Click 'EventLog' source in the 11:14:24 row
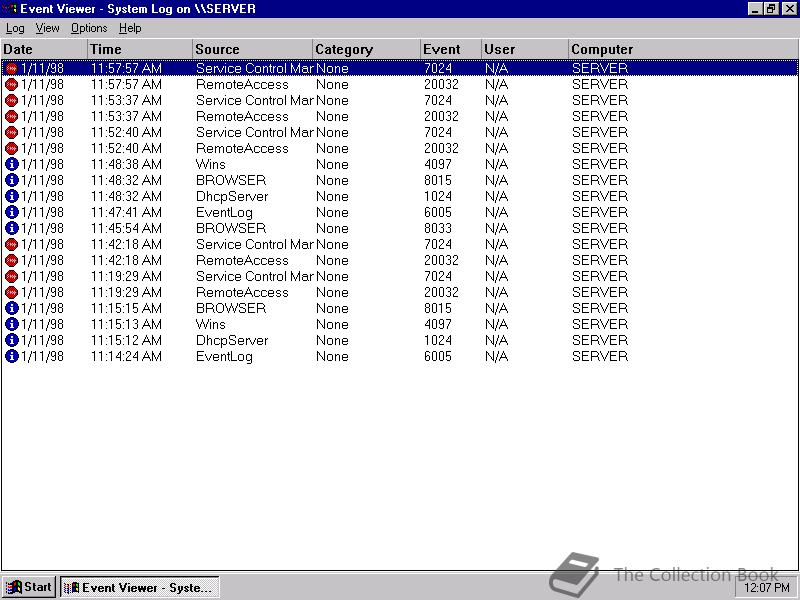 point(224,356)
